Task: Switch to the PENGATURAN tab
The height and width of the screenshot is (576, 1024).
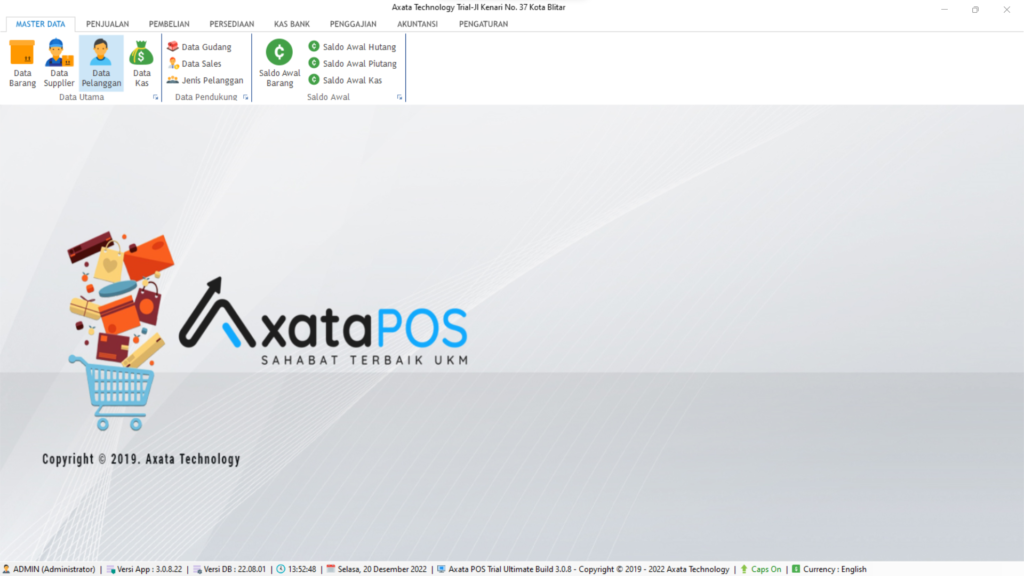Action: (483, 24)
